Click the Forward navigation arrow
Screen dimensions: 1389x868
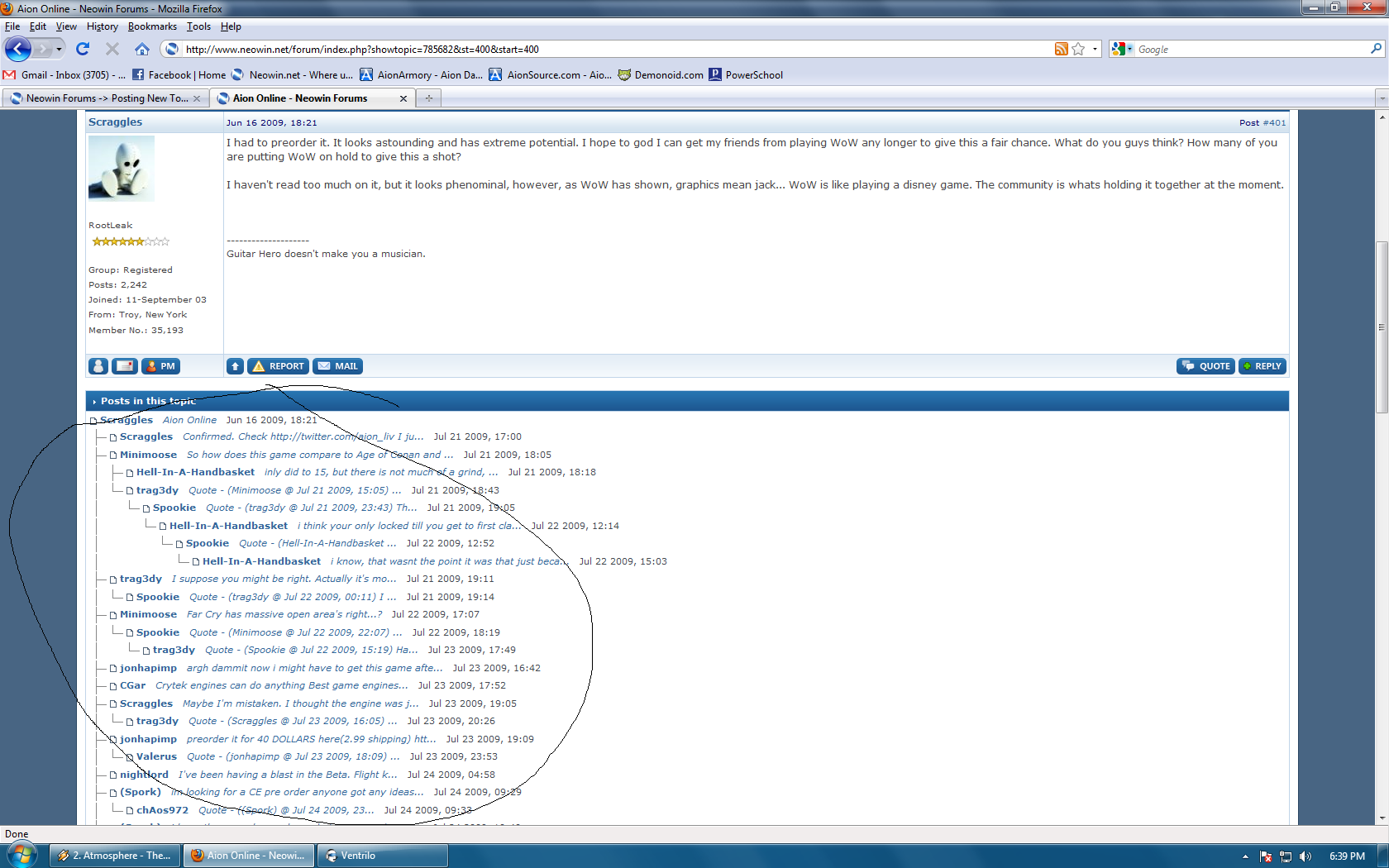pos(42,50)
